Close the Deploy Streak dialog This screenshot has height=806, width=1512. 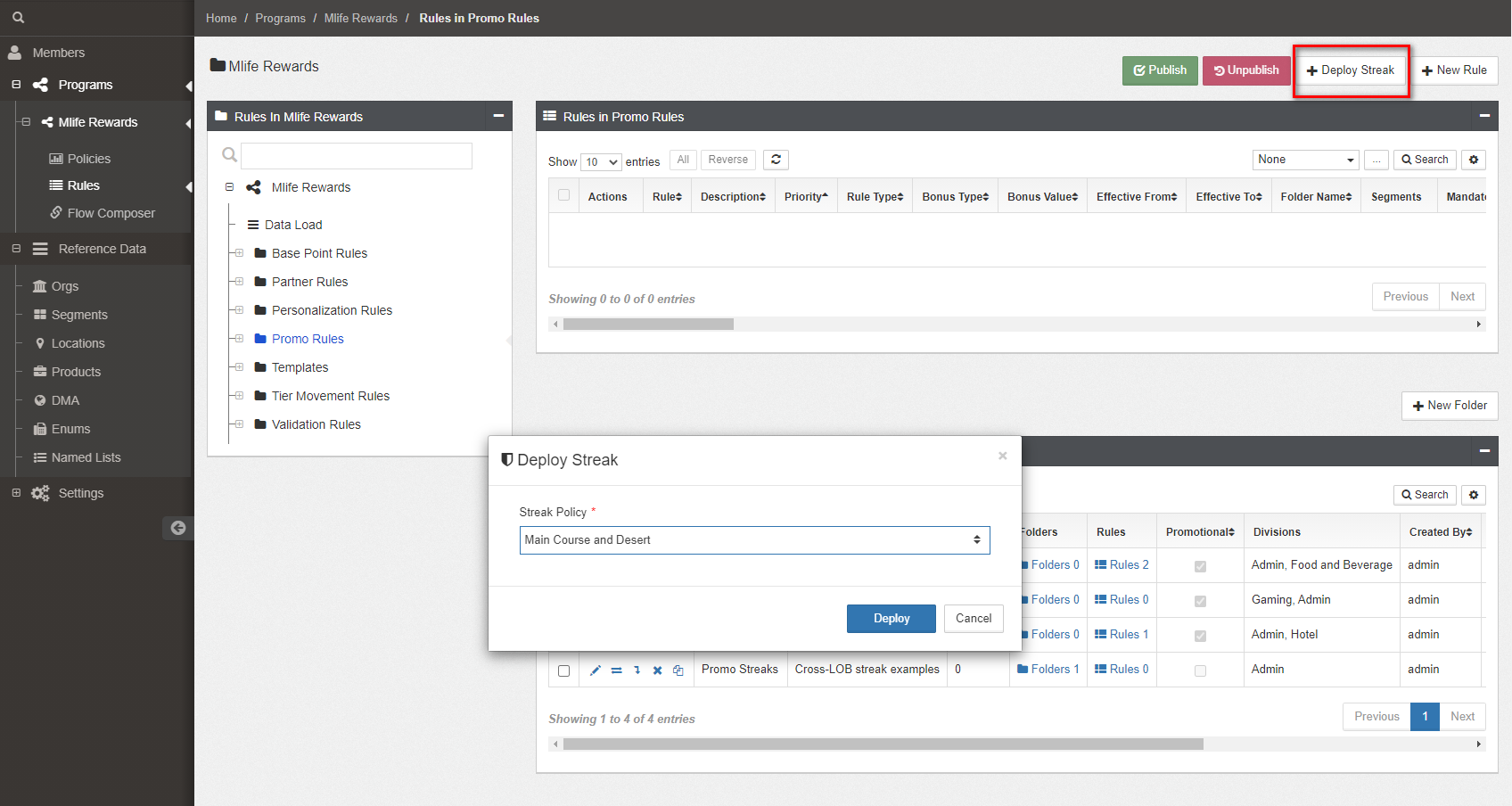(1002, 456)
